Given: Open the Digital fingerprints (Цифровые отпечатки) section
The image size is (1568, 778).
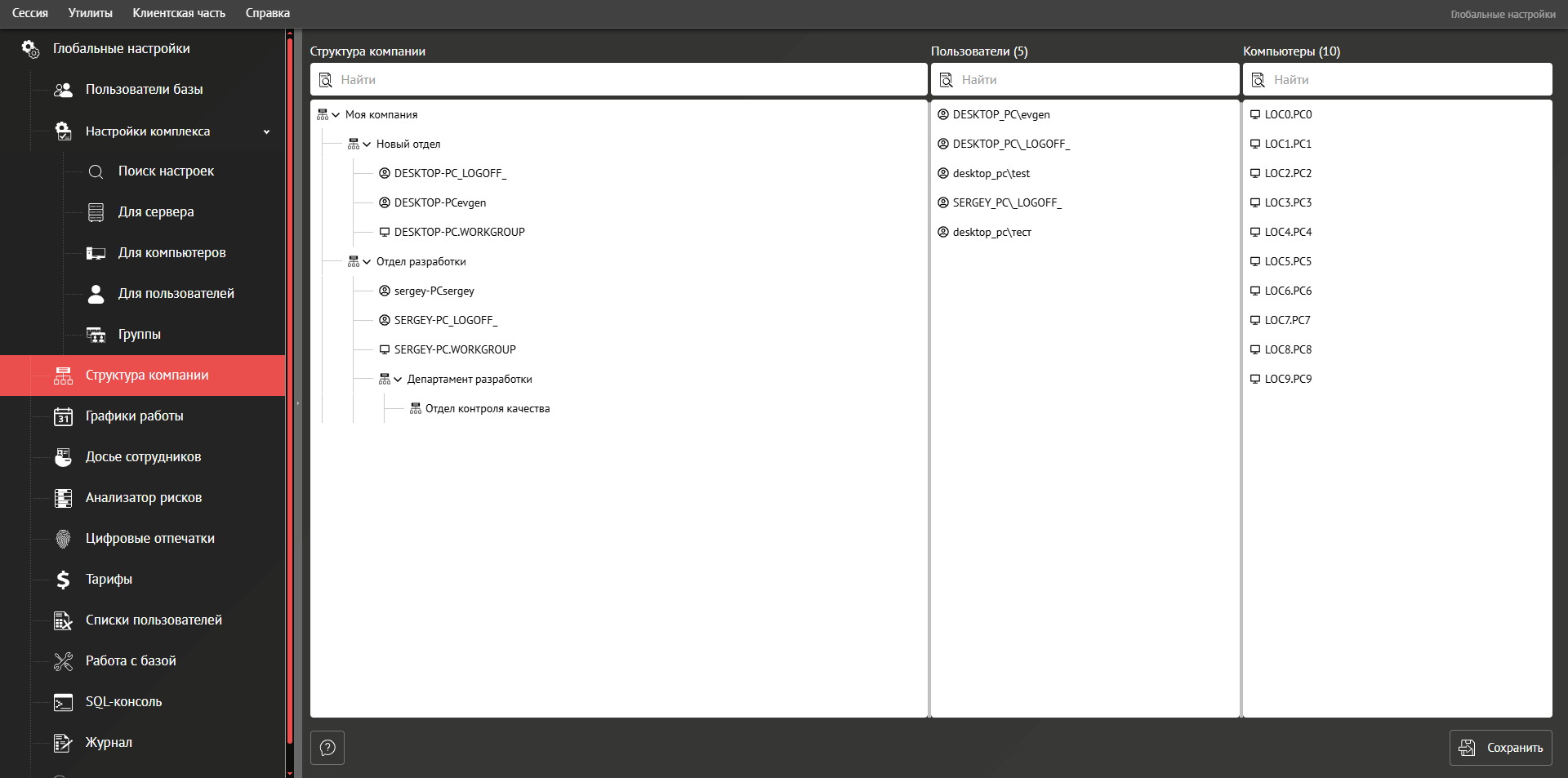Looking at the screenshot, I should click(x=149, y=539).
